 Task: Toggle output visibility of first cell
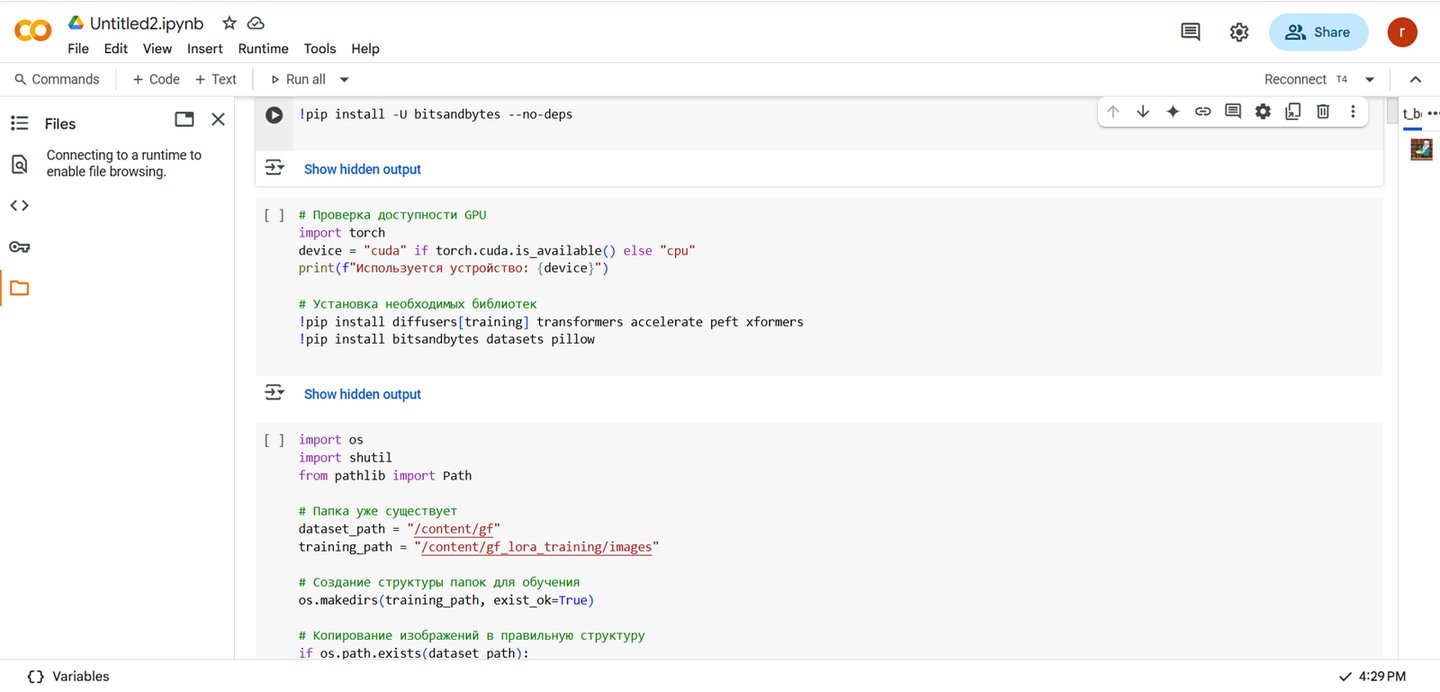(274, 168)
